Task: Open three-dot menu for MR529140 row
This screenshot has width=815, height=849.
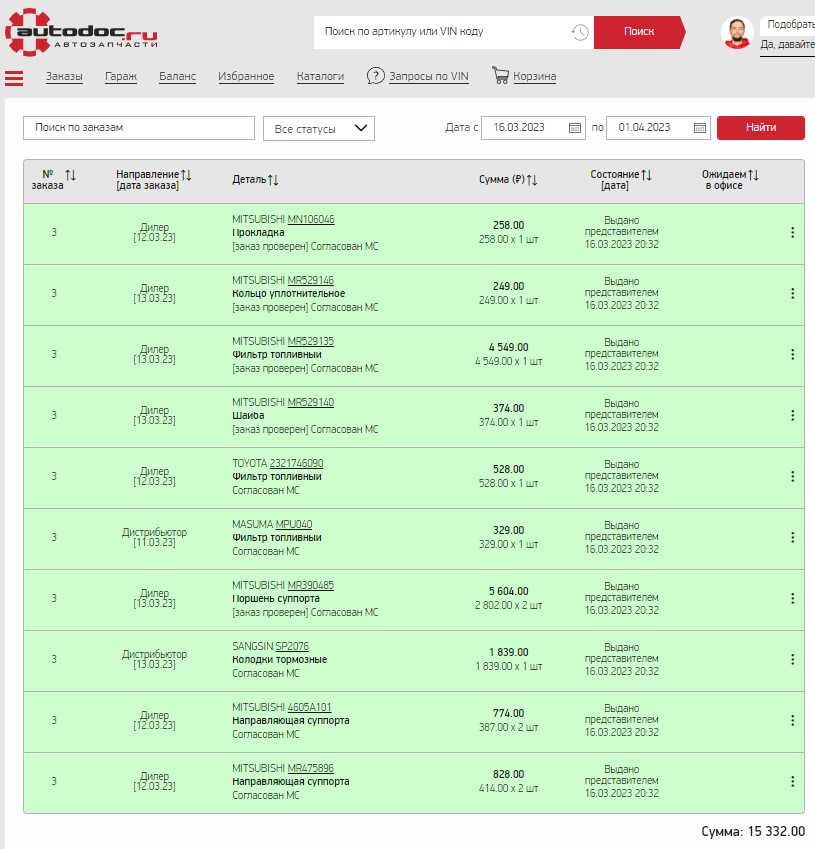Action: pyautogui.click(x=792, y=416)
